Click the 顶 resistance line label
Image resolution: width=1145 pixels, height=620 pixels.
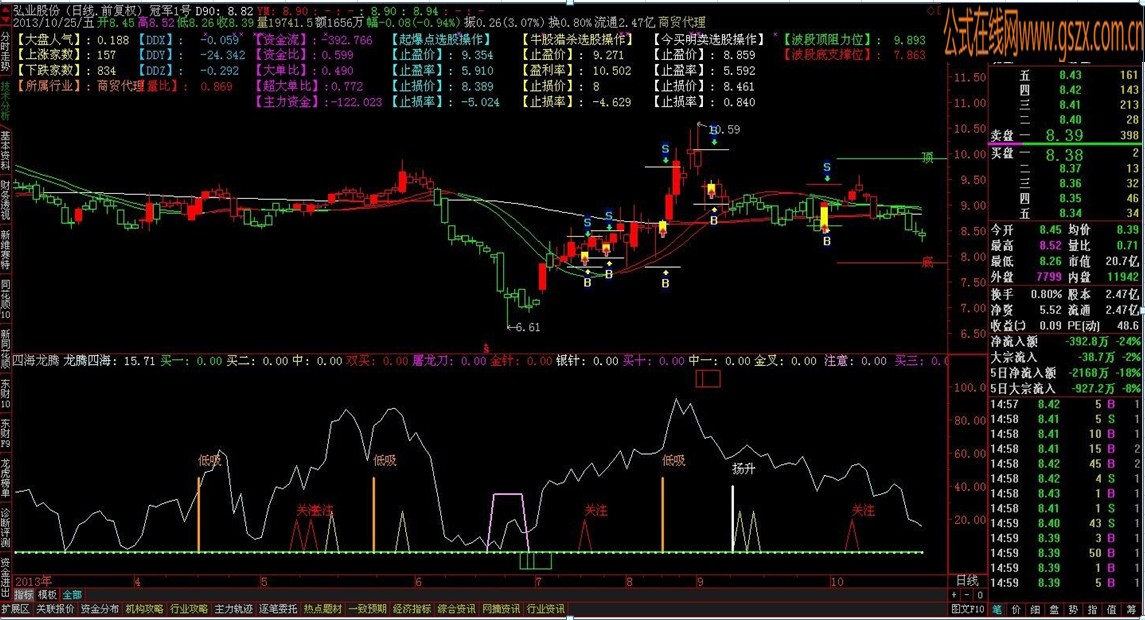[x=927, y=158]
